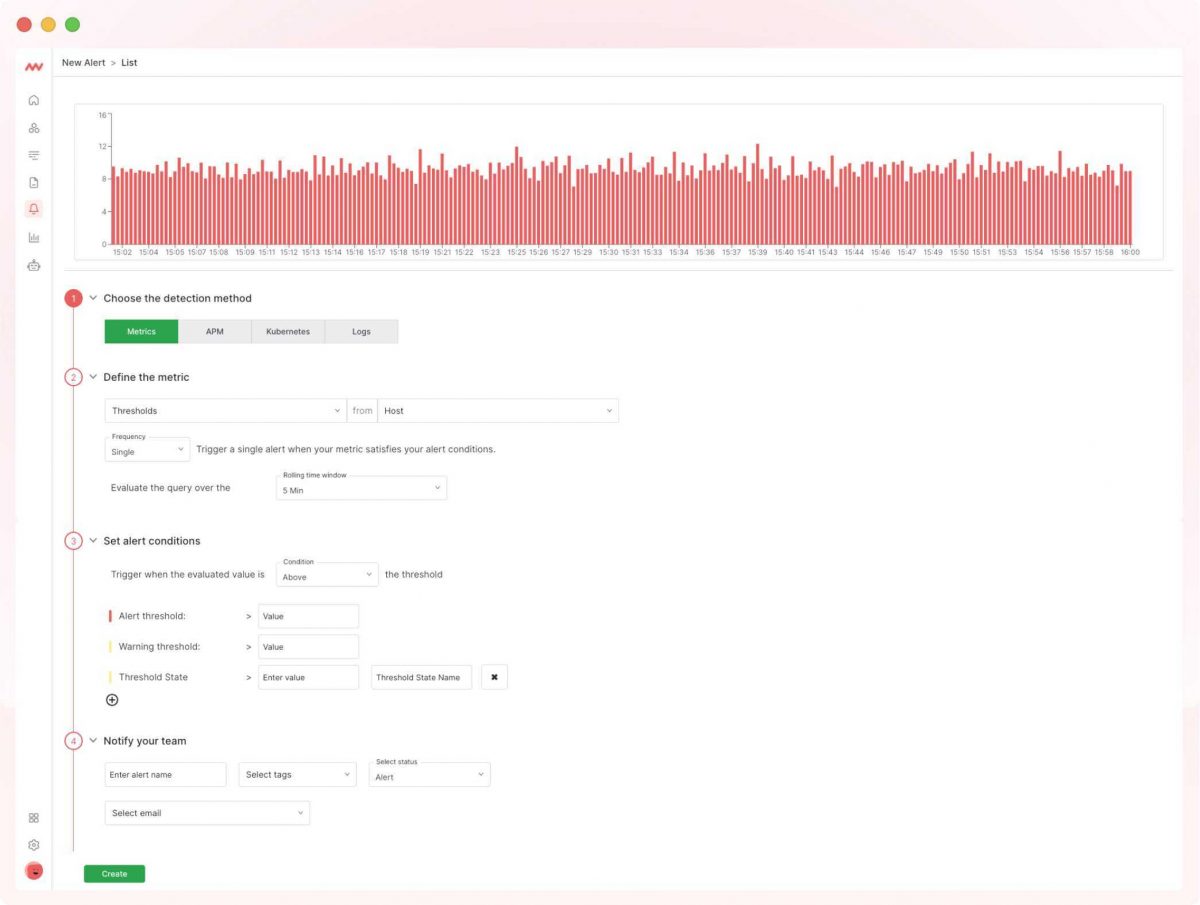Open the bar chart analytics icon

click(34, 237)
